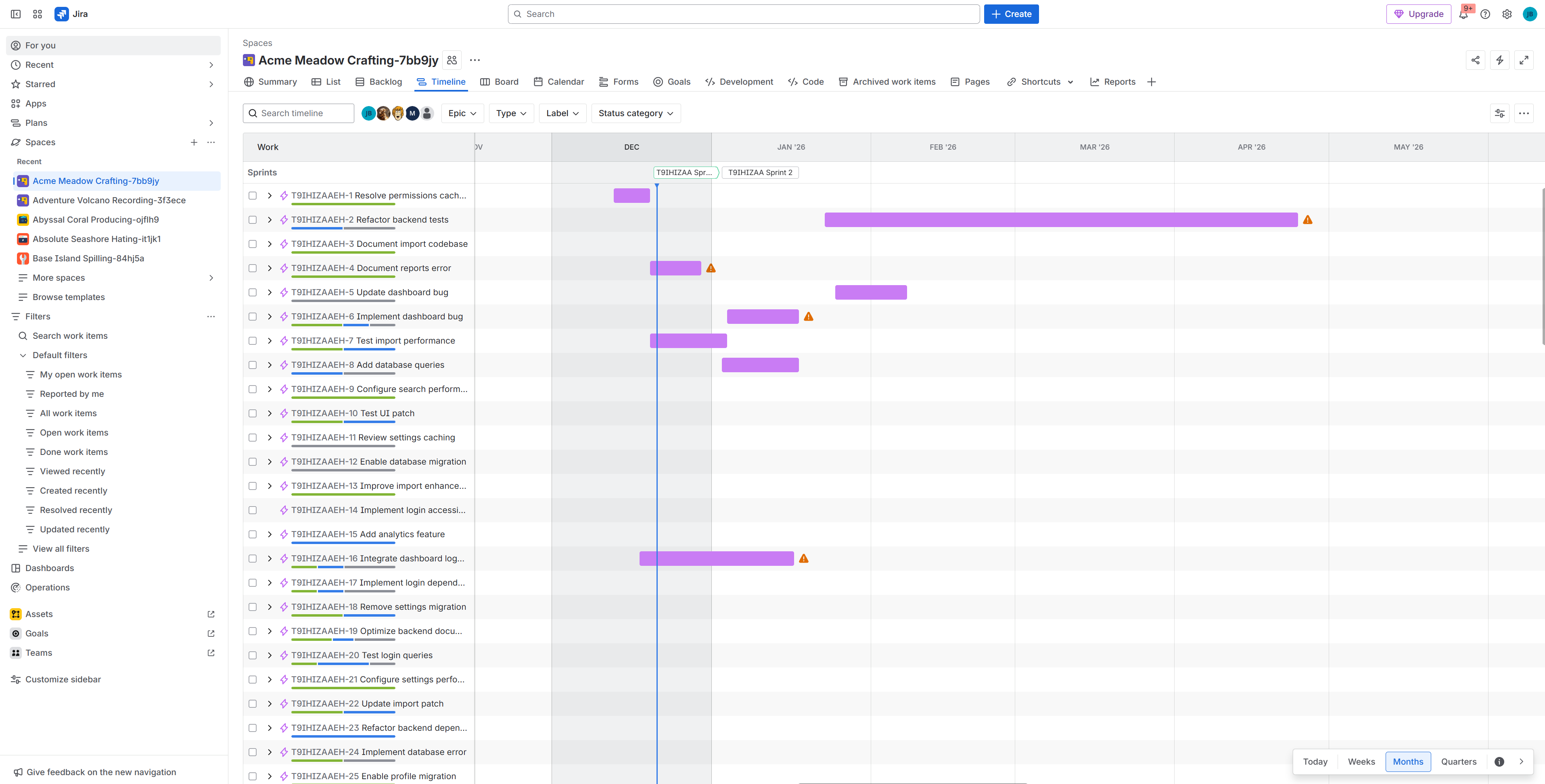
Task: Click the Today button on timeline
Action: (1315, 761)
